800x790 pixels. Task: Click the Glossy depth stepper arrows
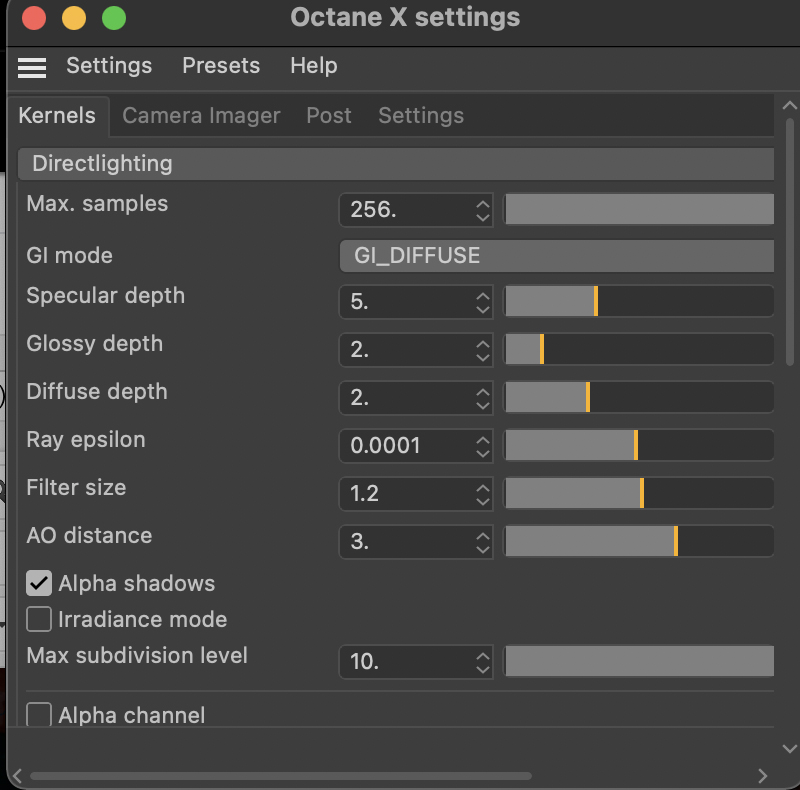pos(483,350)
